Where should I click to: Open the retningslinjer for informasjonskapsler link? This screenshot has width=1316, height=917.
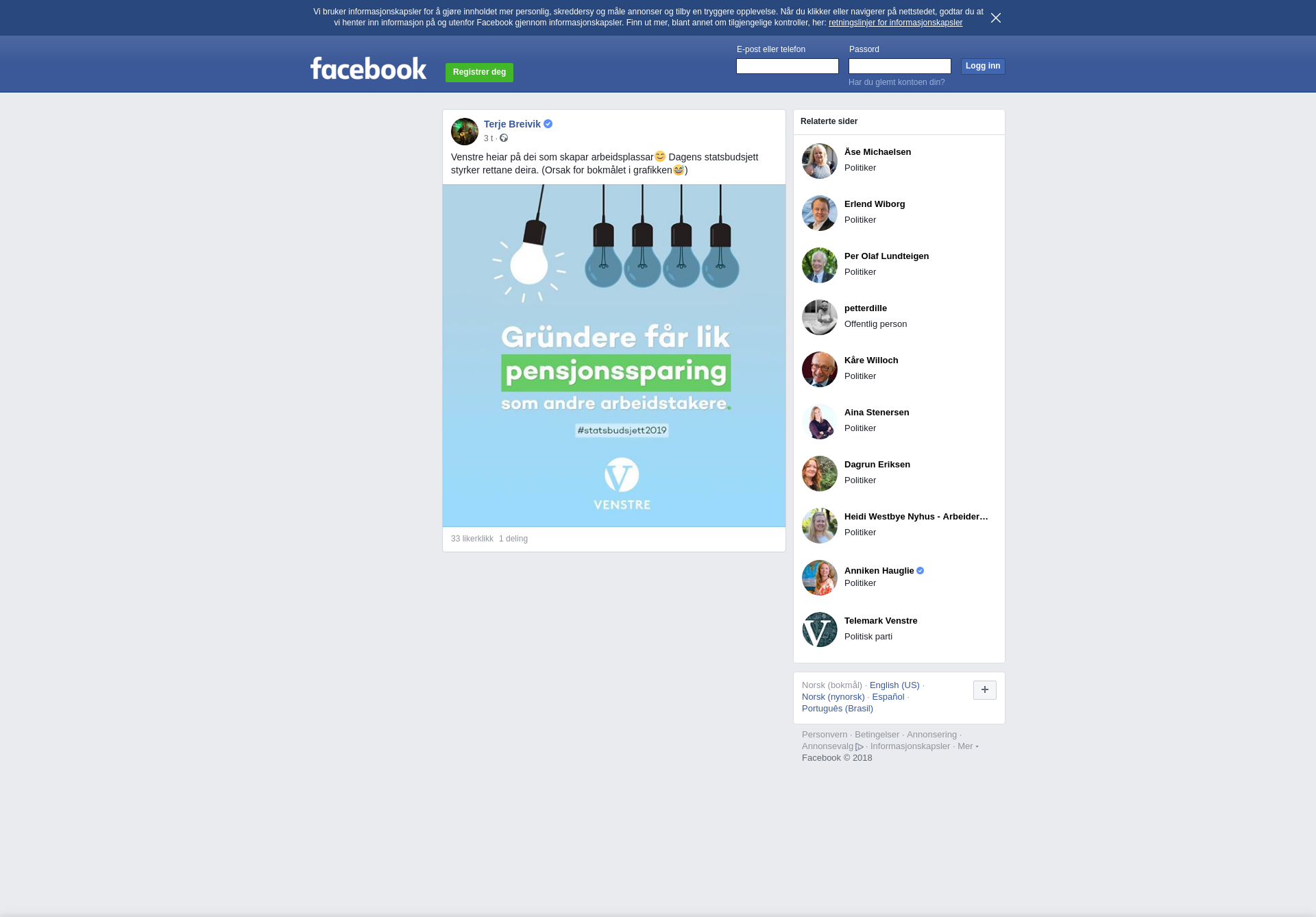click(895, 23)
